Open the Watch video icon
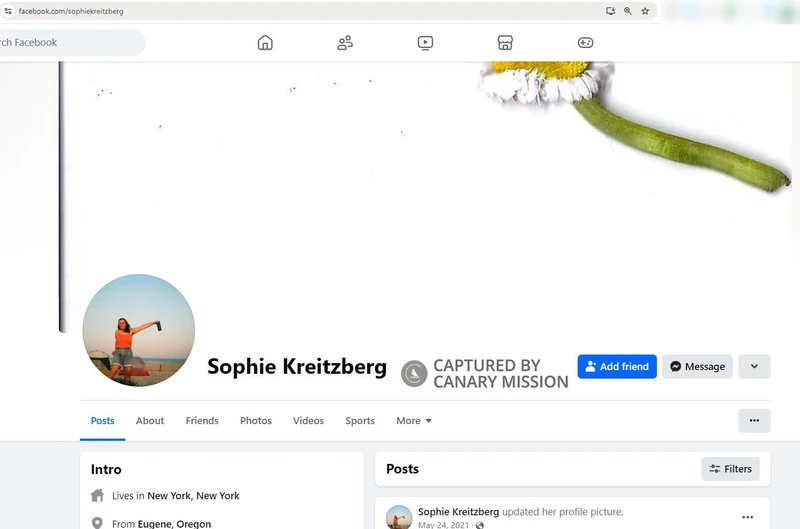Screen dimensions: 800x529 click(425, 42)
